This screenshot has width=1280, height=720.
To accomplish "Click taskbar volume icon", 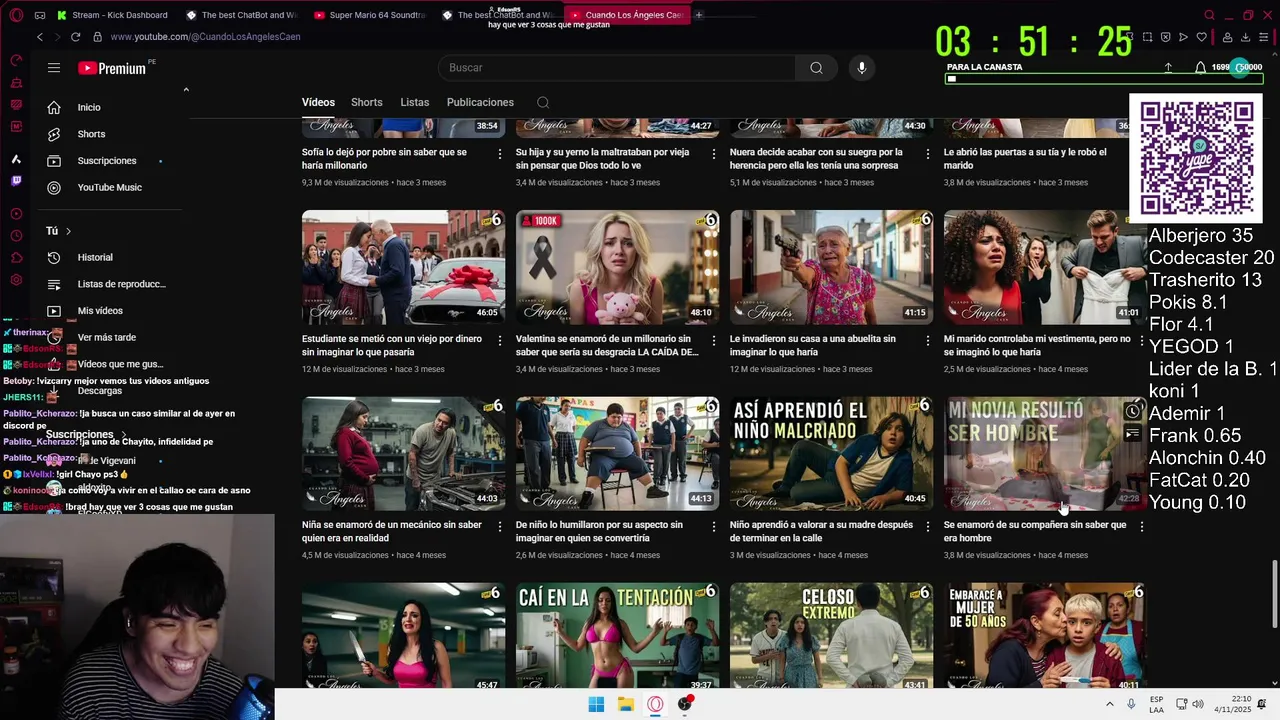I will (1197, 704).
